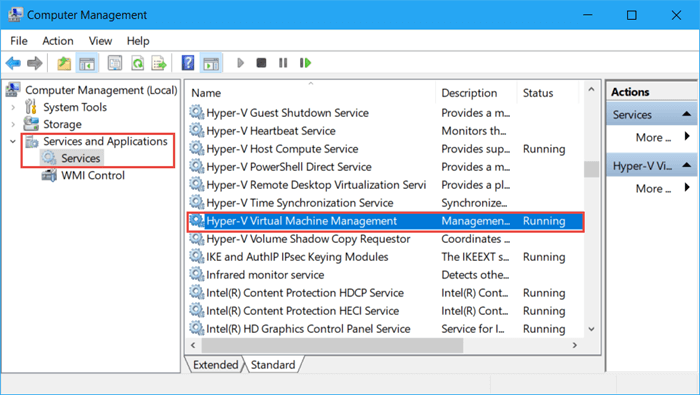This screenshot has width=700, height=395.
Task: Select WMI Control tree item
Action: tap(93, 175)
